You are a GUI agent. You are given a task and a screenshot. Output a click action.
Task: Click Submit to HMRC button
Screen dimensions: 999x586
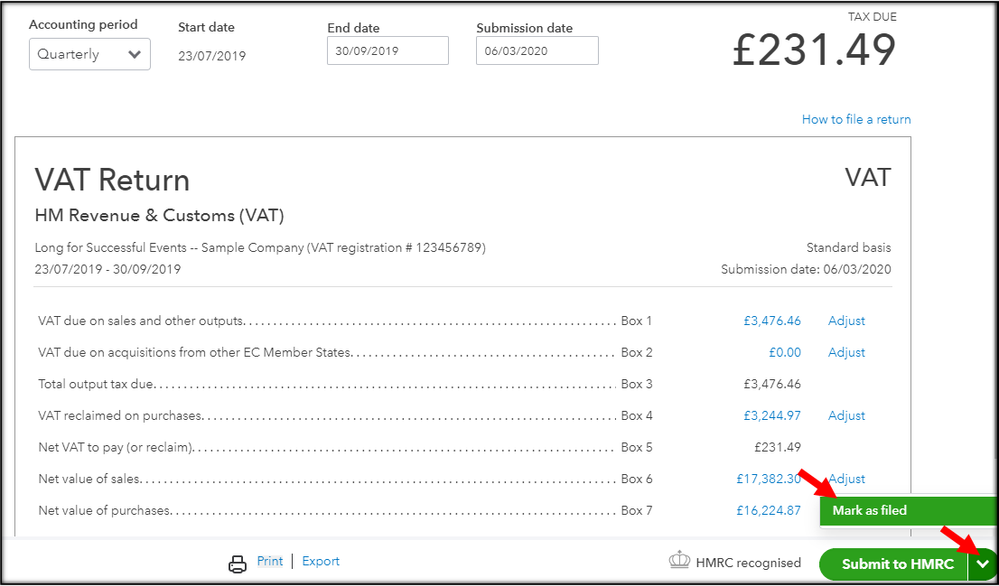point(893,564)
